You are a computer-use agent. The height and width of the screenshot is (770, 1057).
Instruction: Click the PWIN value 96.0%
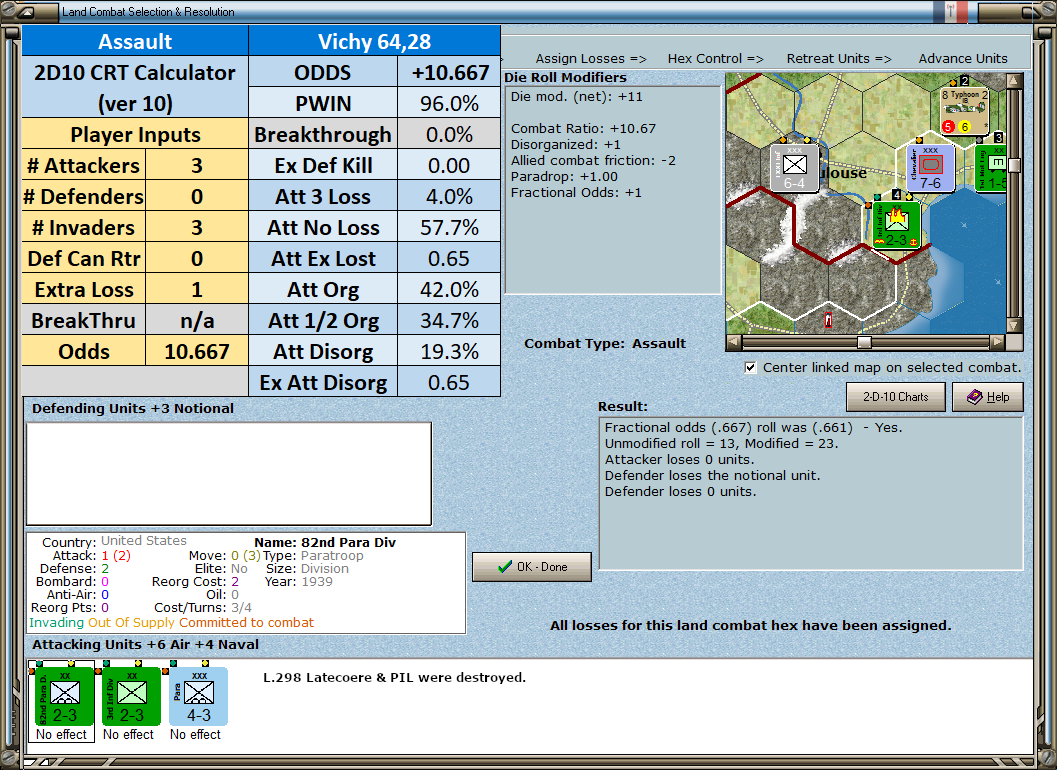[x=449, y=104]
